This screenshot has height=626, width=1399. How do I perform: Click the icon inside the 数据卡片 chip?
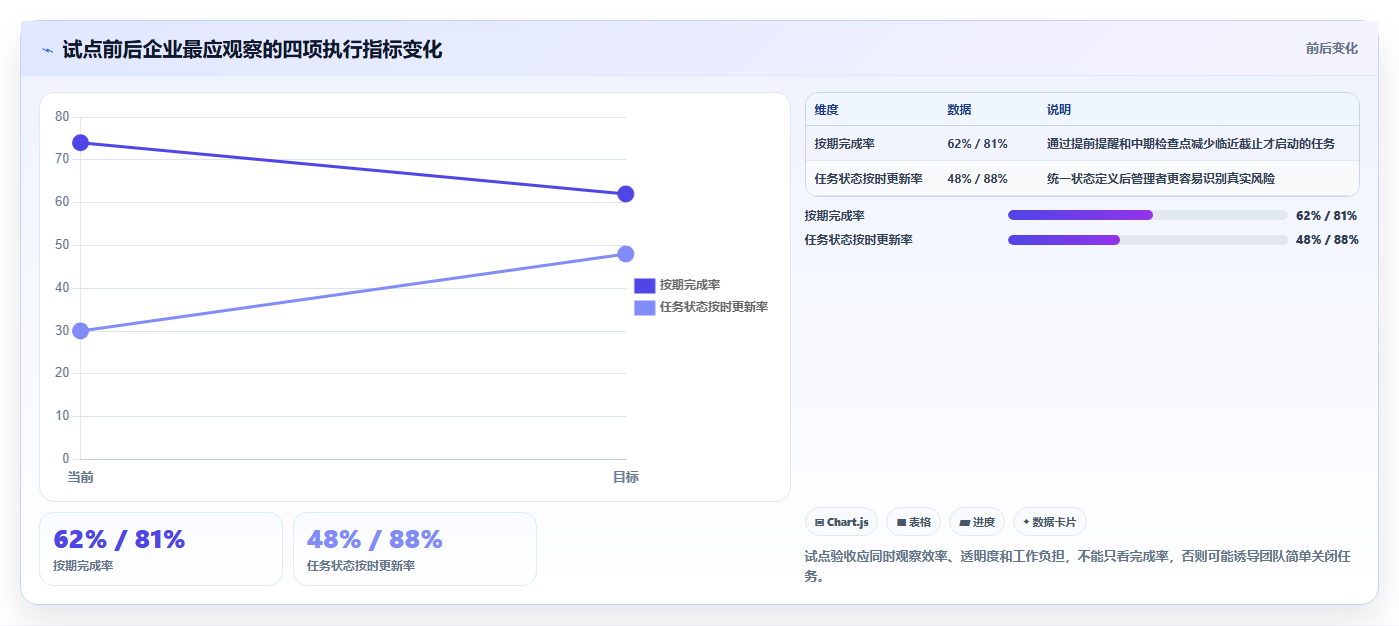pyautogui.click(x=1026, y=522)
